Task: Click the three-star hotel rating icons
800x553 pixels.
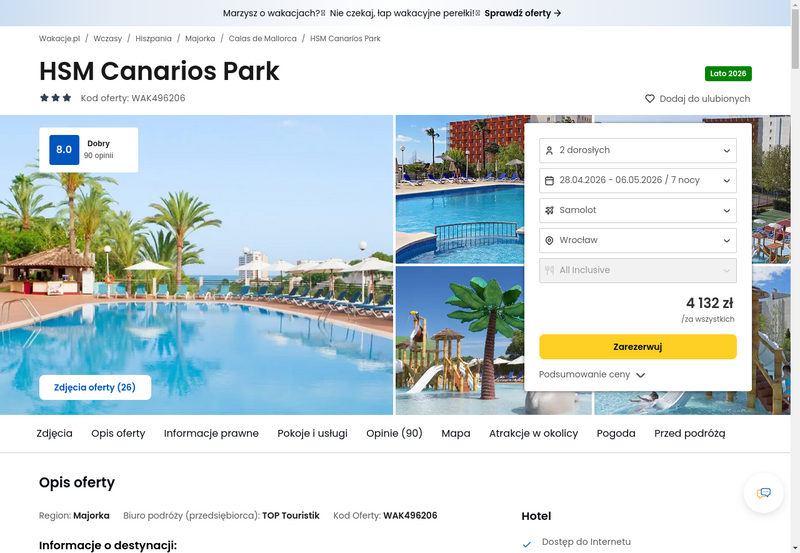Action: pos(56,97)
